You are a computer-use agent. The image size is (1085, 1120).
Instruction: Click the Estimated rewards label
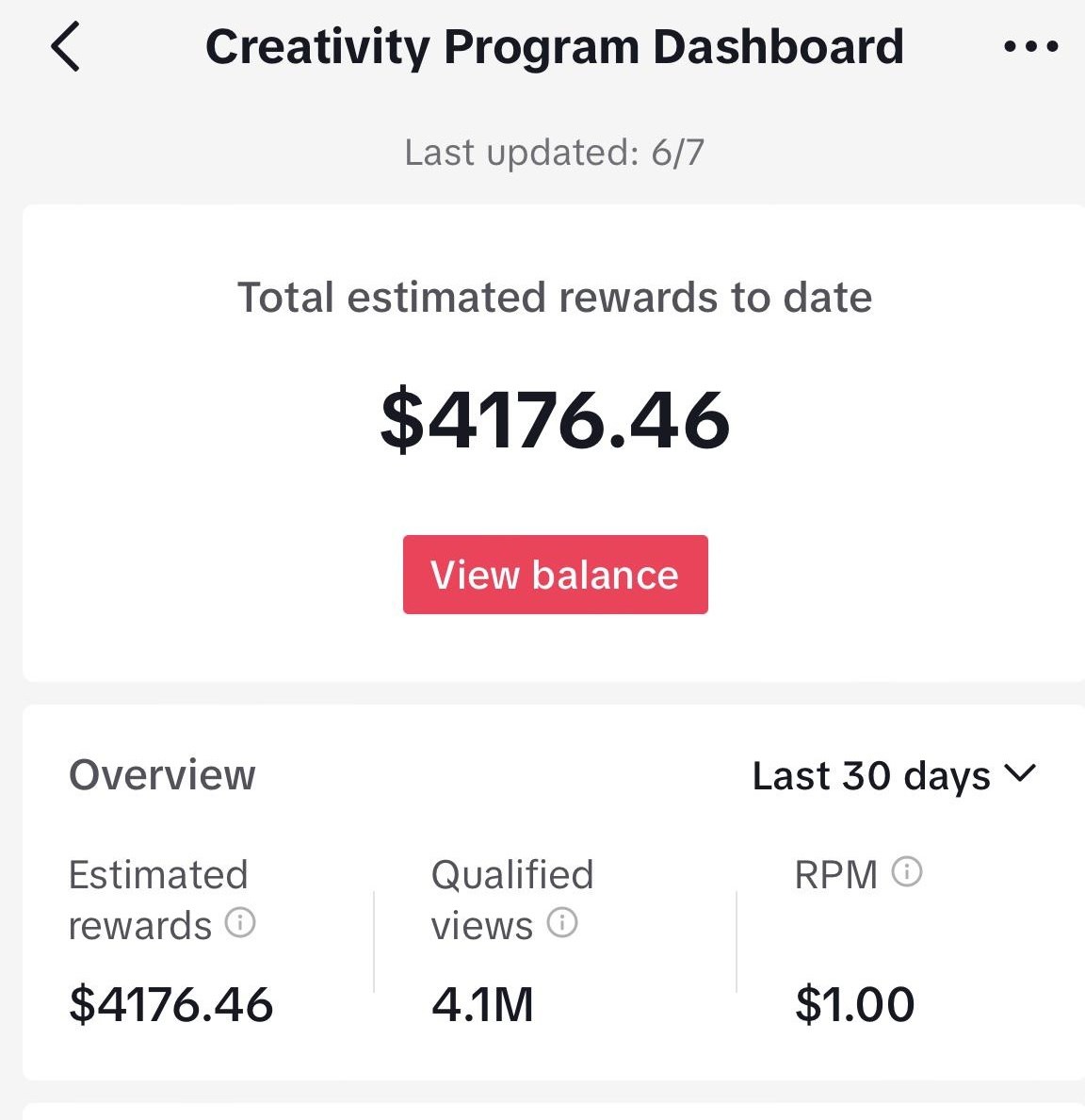coord(158,900)
